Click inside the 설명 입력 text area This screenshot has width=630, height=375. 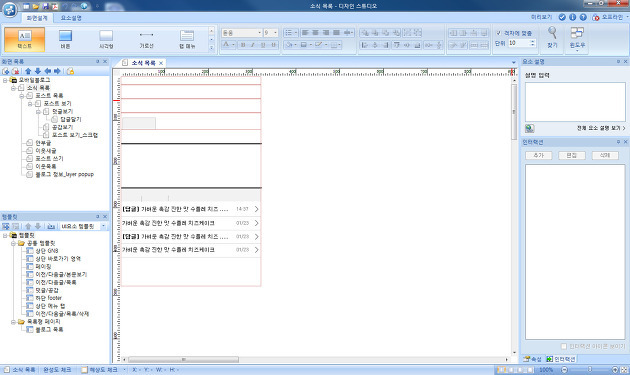point(575,102)
